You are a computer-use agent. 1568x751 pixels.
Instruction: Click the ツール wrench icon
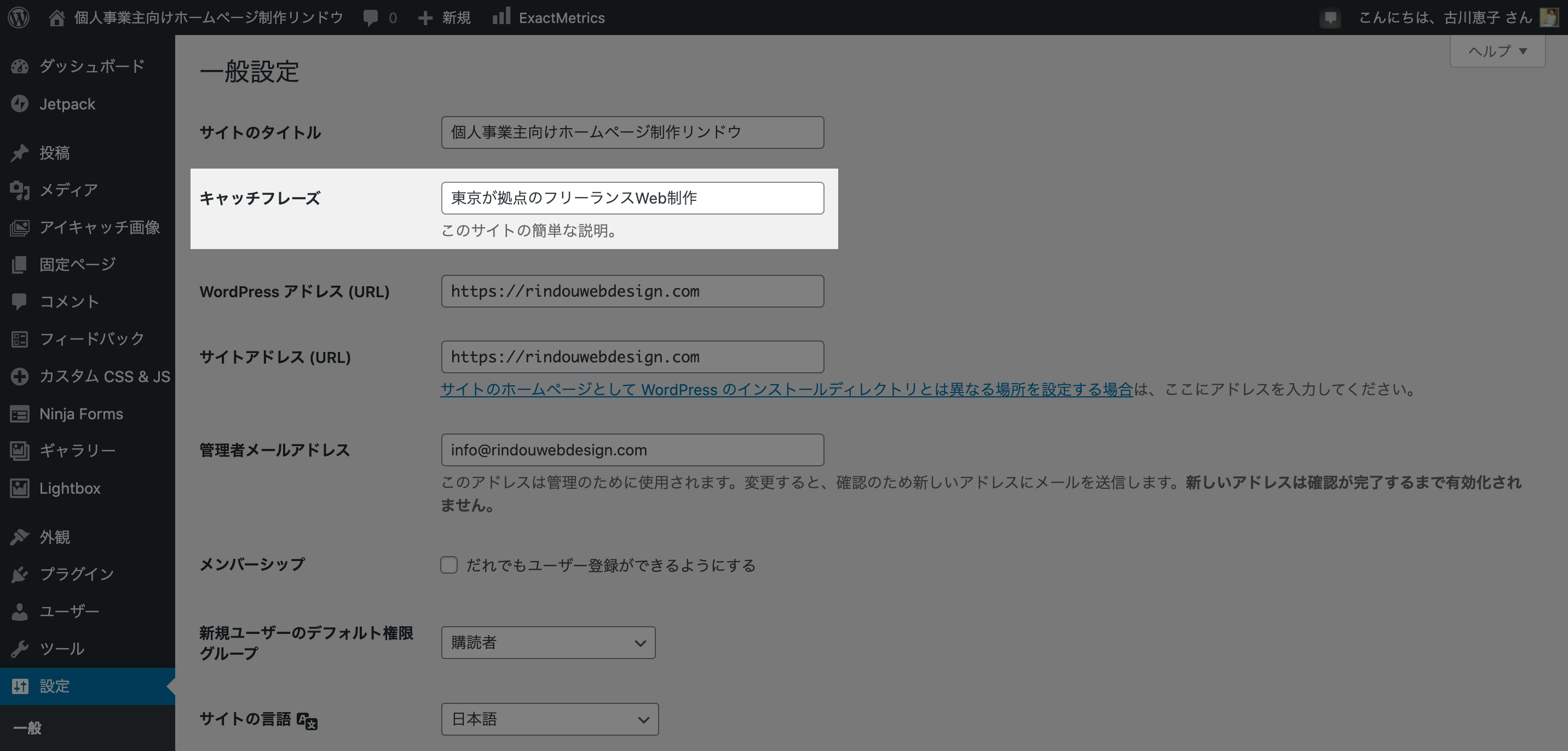(x=20, y=649)
